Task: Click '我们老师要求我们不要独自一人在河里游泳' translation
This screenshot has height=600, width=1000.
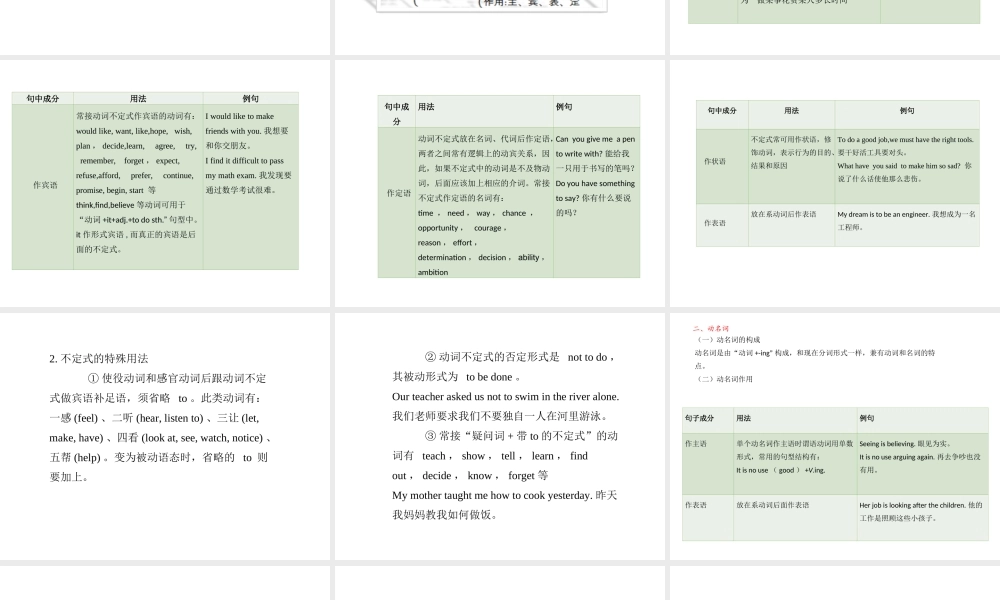Action: (501, 416)
